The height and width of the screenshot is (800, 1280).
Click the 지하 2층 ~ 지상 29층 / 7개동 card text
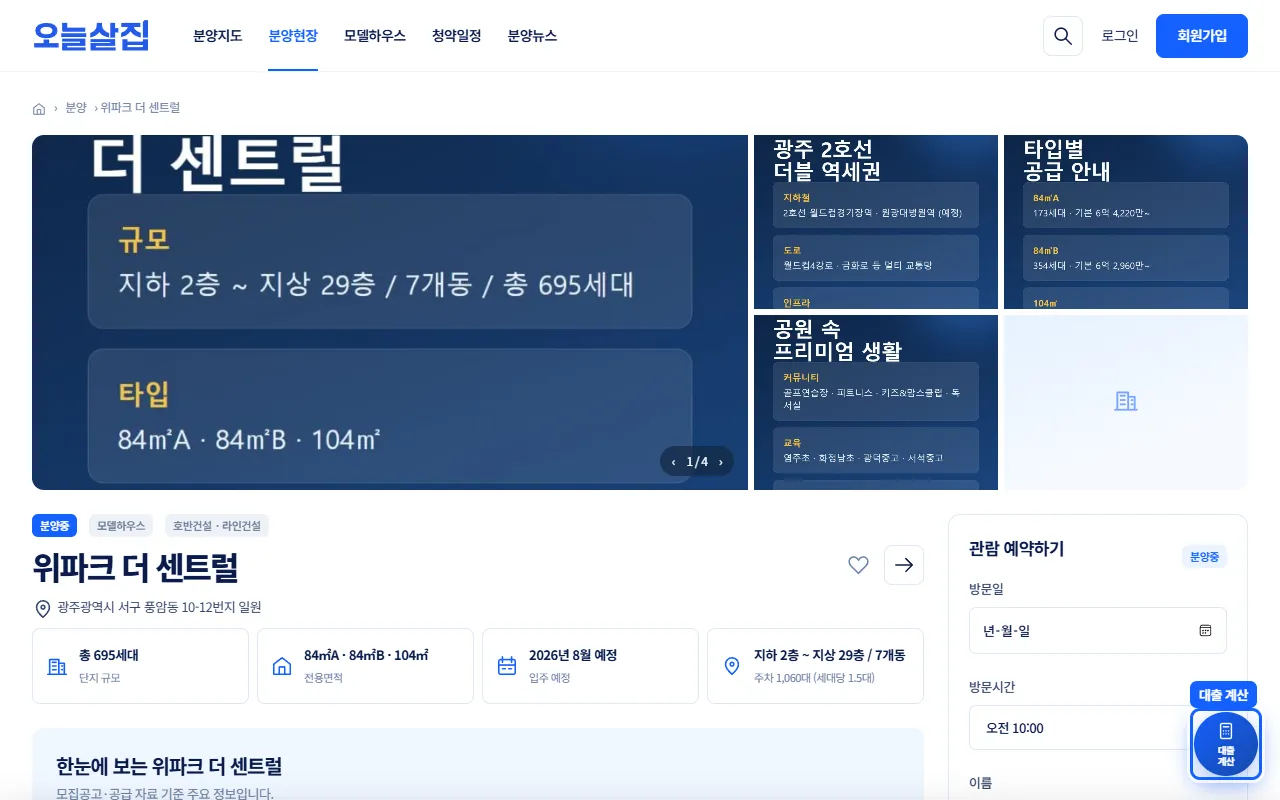(x=829, y=656)
